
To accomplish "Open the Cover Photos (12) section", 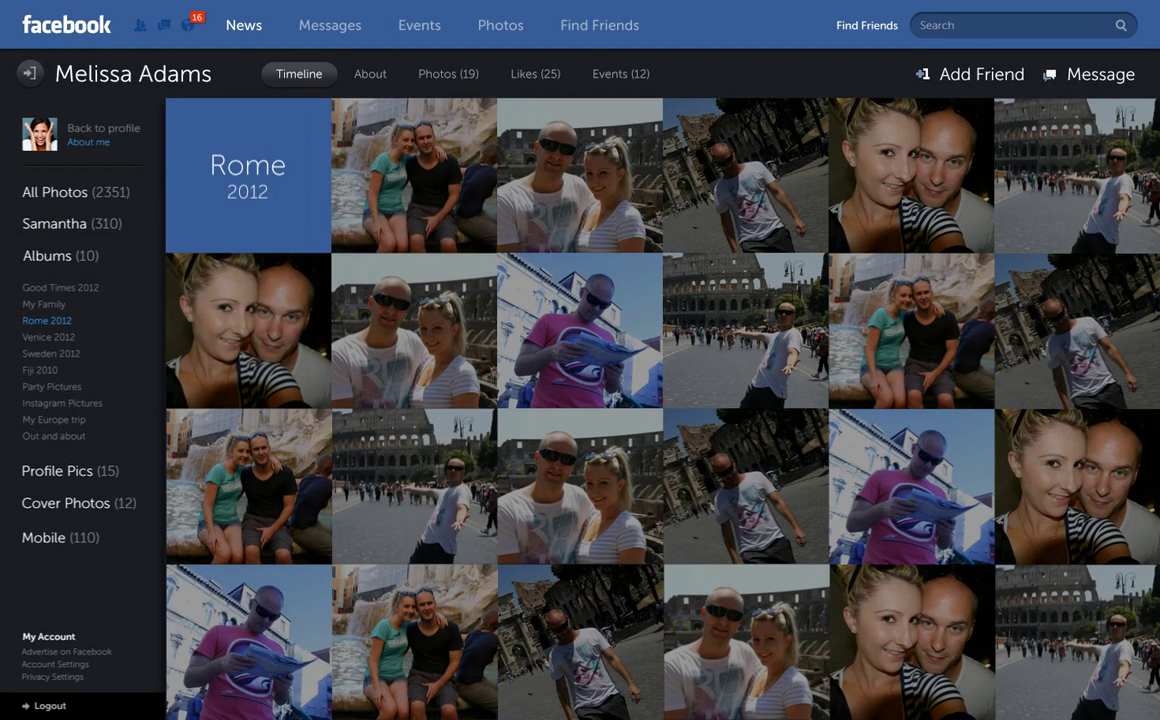I will (x=78, y=503).
